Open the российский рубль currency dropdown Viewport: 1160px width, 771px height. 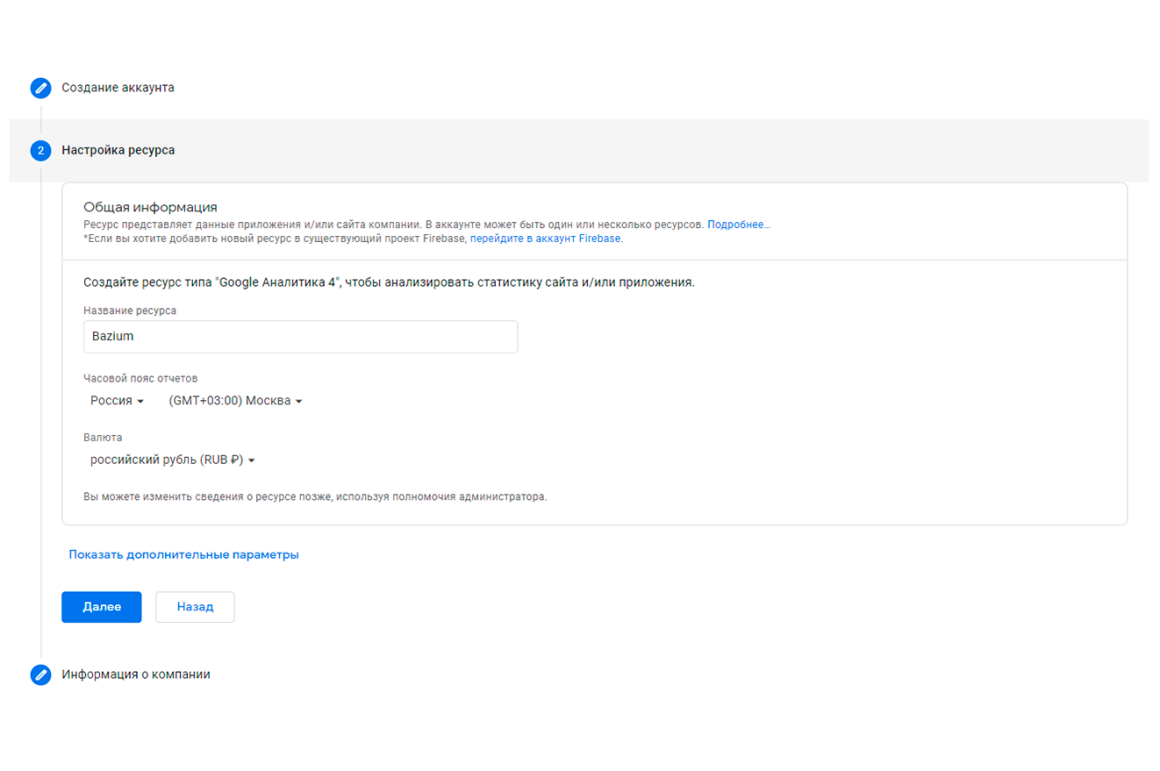172,459
